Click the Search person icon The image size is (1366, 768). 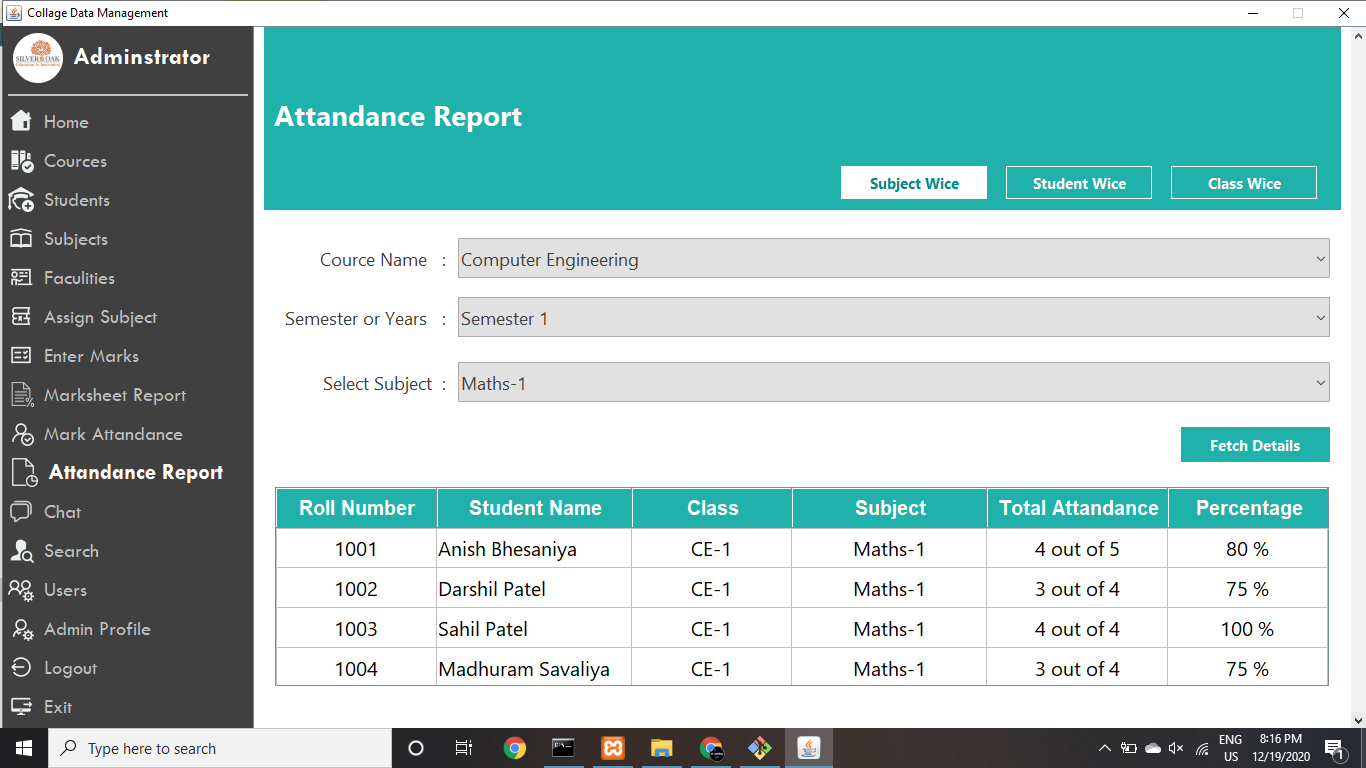click(x=22, y=551)
